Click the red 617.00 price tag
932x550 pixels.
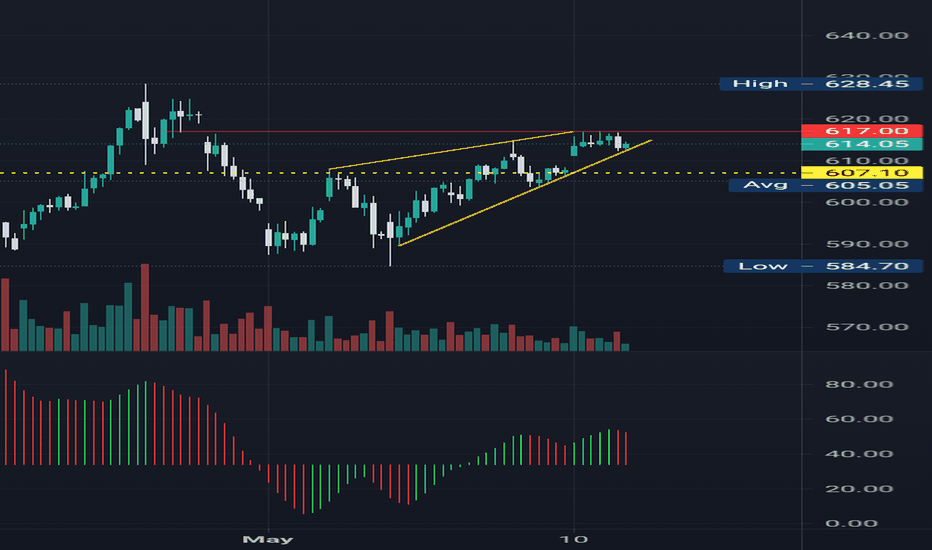862,131
